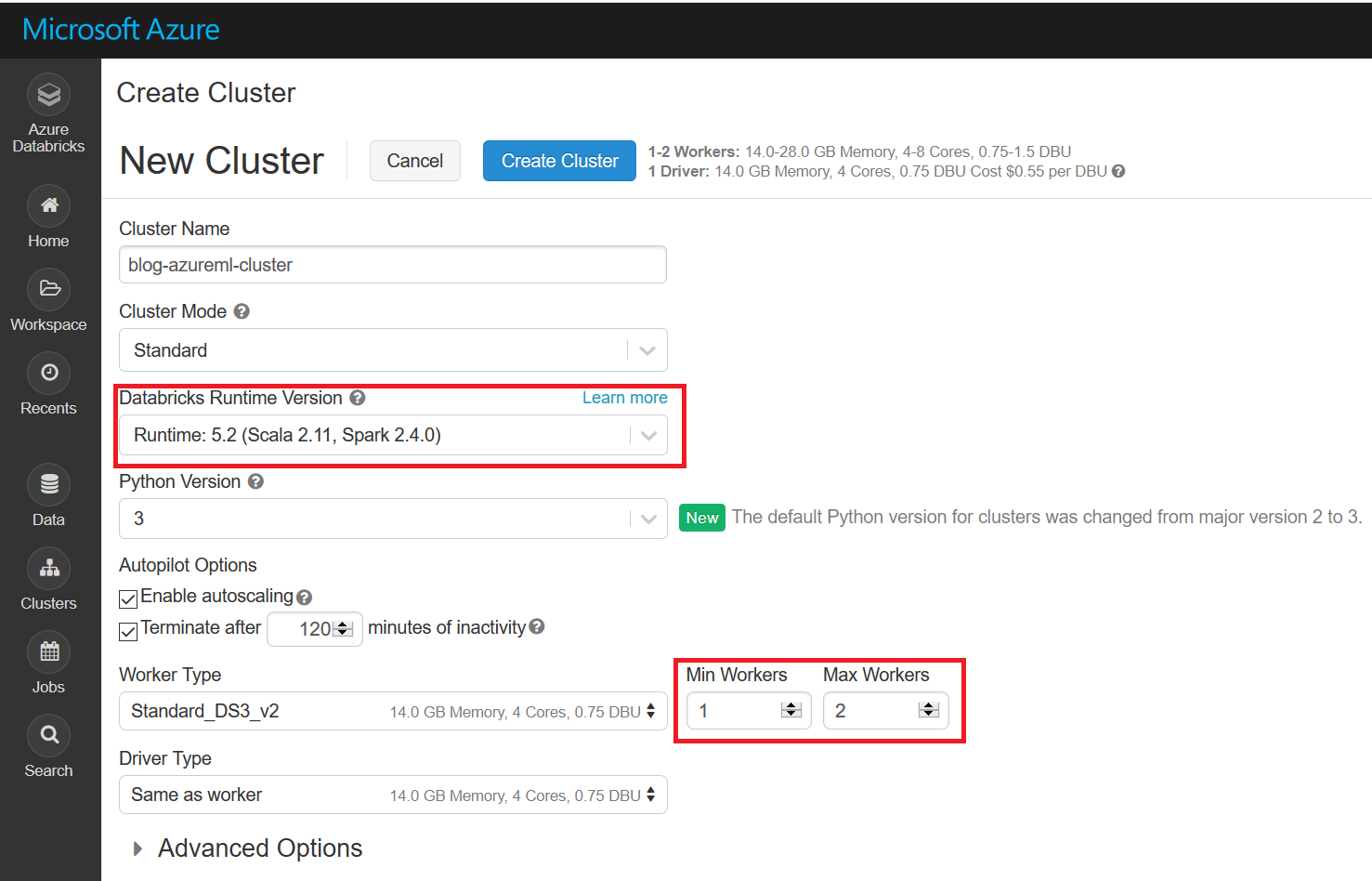Open Driver Type dropdown
Viewport: 1372px width, 881px height.
click(x=393, y=795)
